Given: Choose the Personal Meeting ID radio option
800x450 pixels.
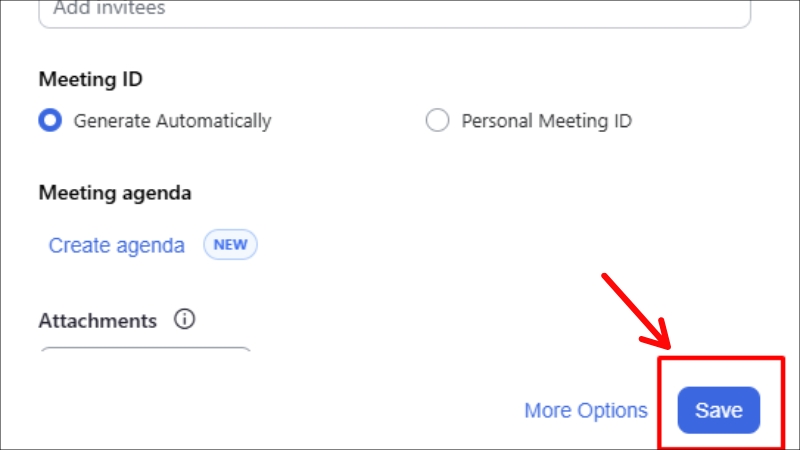Looking at the screenshot, I should click(437, 121).
